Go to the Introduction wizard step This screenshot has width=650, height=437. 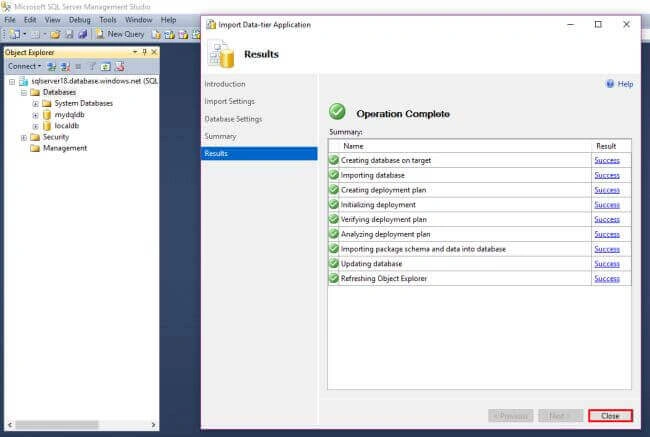[225, 84]
